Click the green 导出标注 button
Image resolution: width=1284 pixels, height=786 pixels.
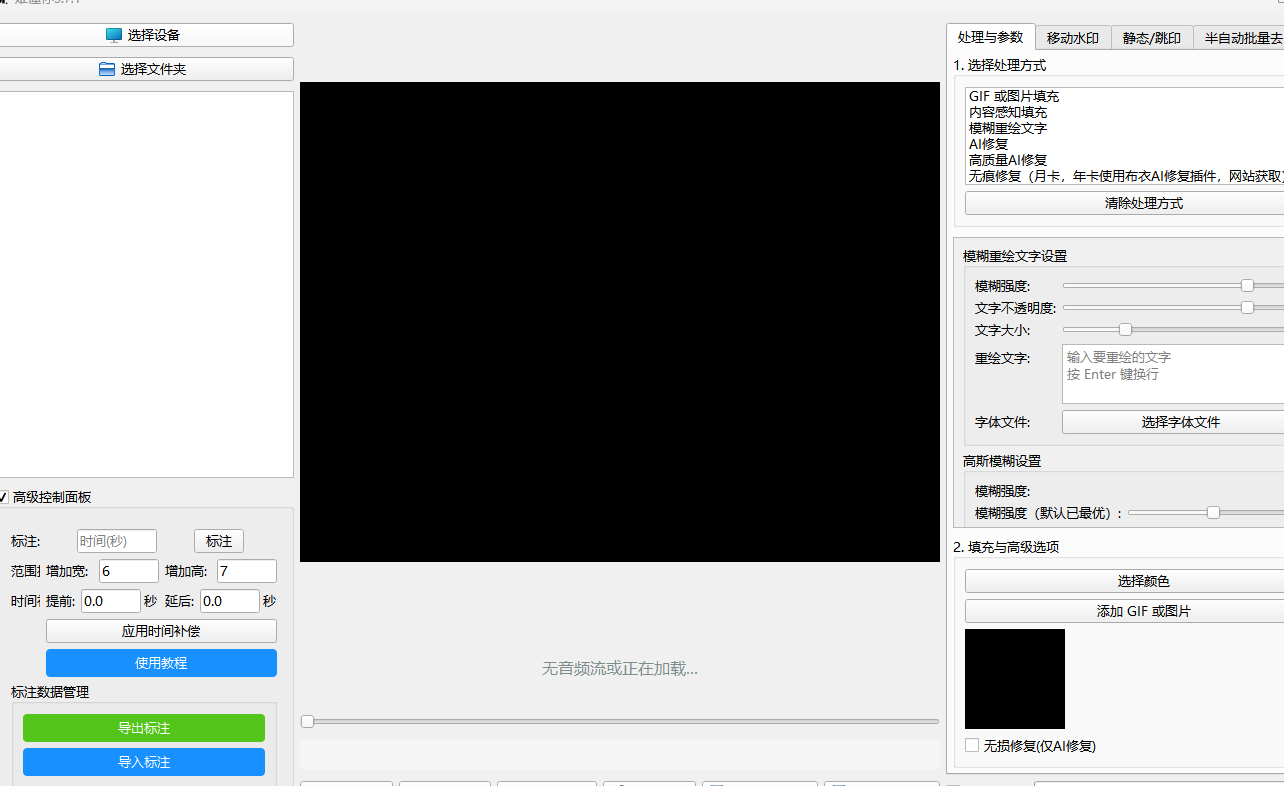pyautogui.click(x=144, y=728)
